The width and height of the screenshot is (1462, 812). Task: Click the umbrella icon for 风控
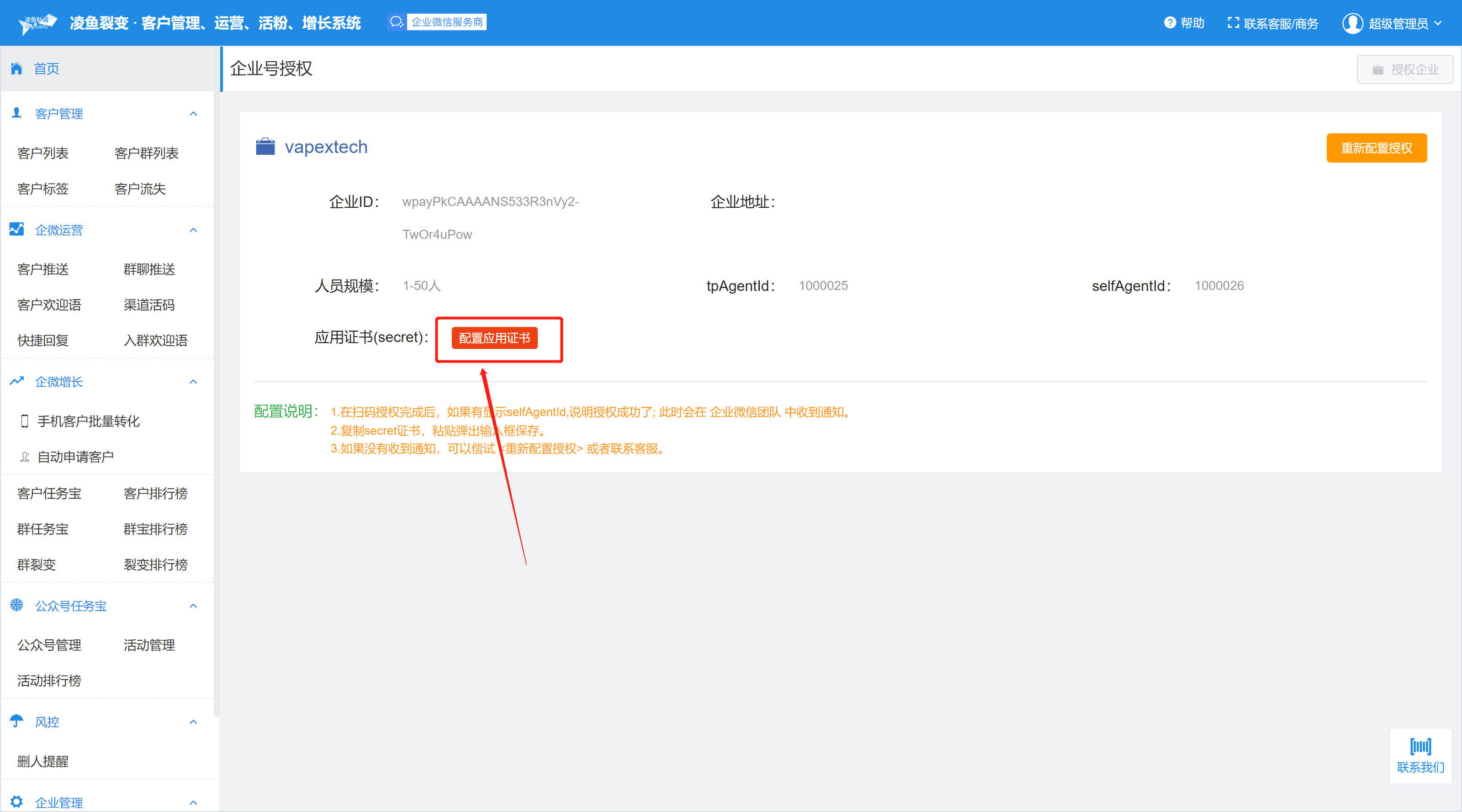16,721
